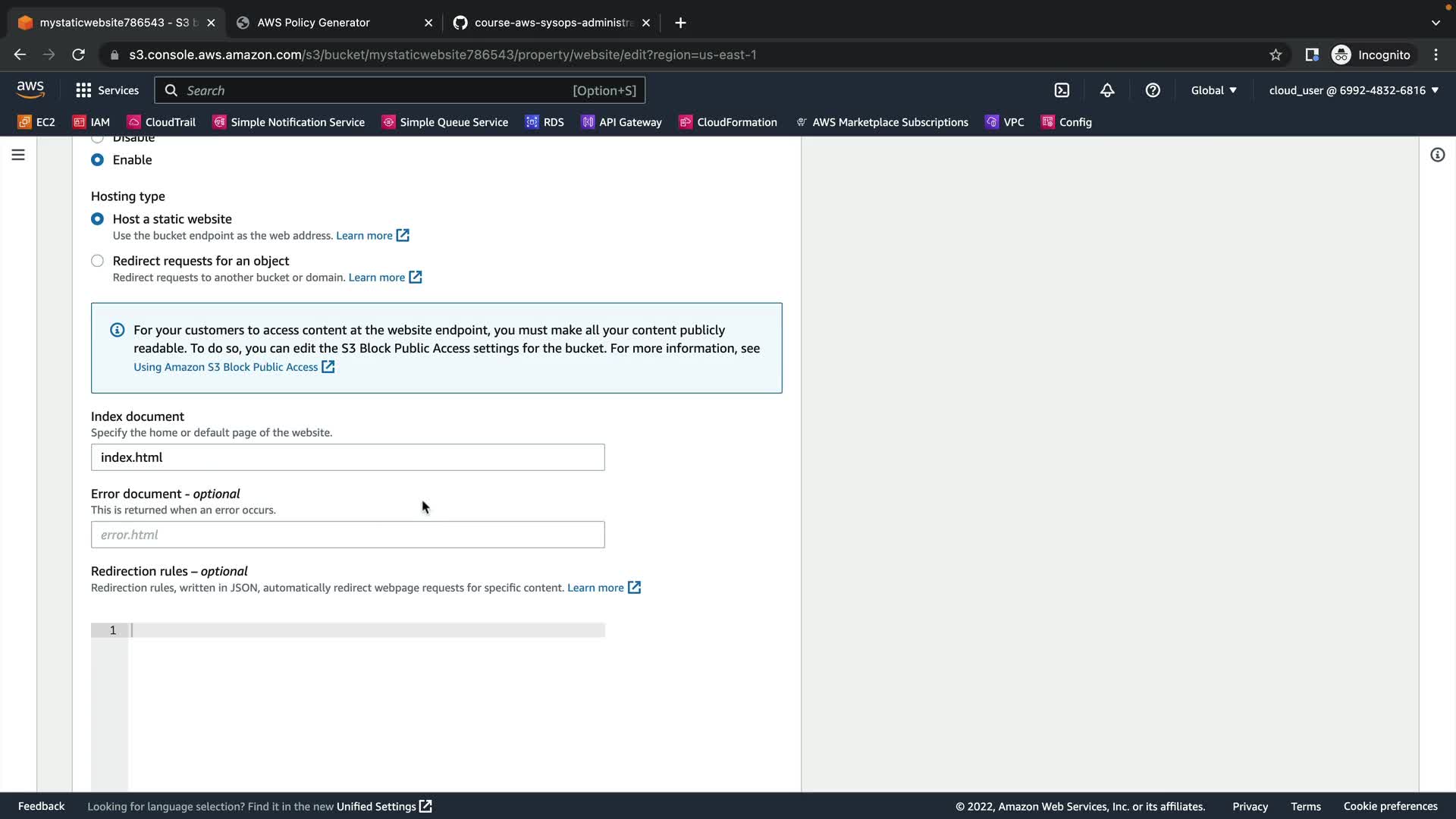Bookmark this page with the star icon
Viewport: 1456px width, 819px height.
click(x=1276, y=55)
